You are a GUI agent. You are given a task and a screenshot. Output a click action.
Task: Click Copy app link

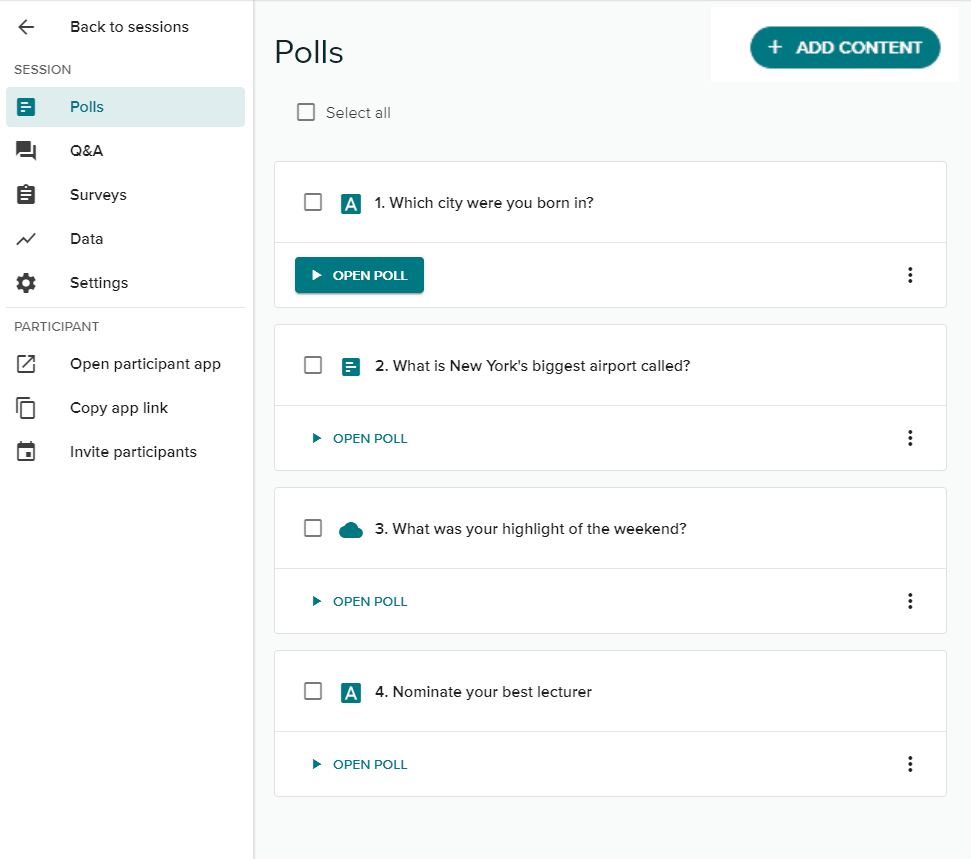pyautogui.click(x=125, y=408)
